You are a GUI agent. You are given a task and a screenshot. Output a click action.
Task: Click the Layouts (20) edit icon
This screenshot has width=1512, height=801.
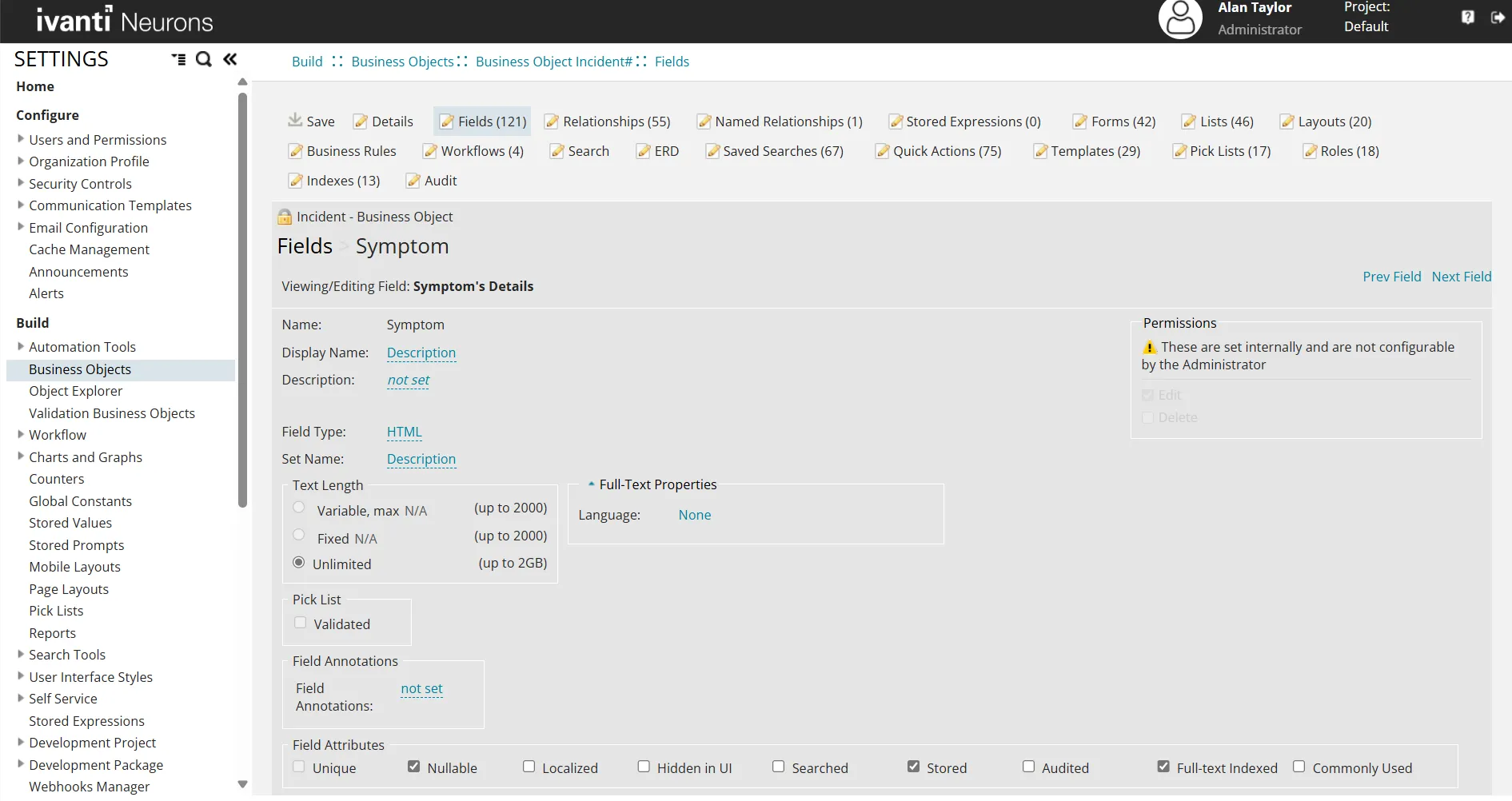1287,122
